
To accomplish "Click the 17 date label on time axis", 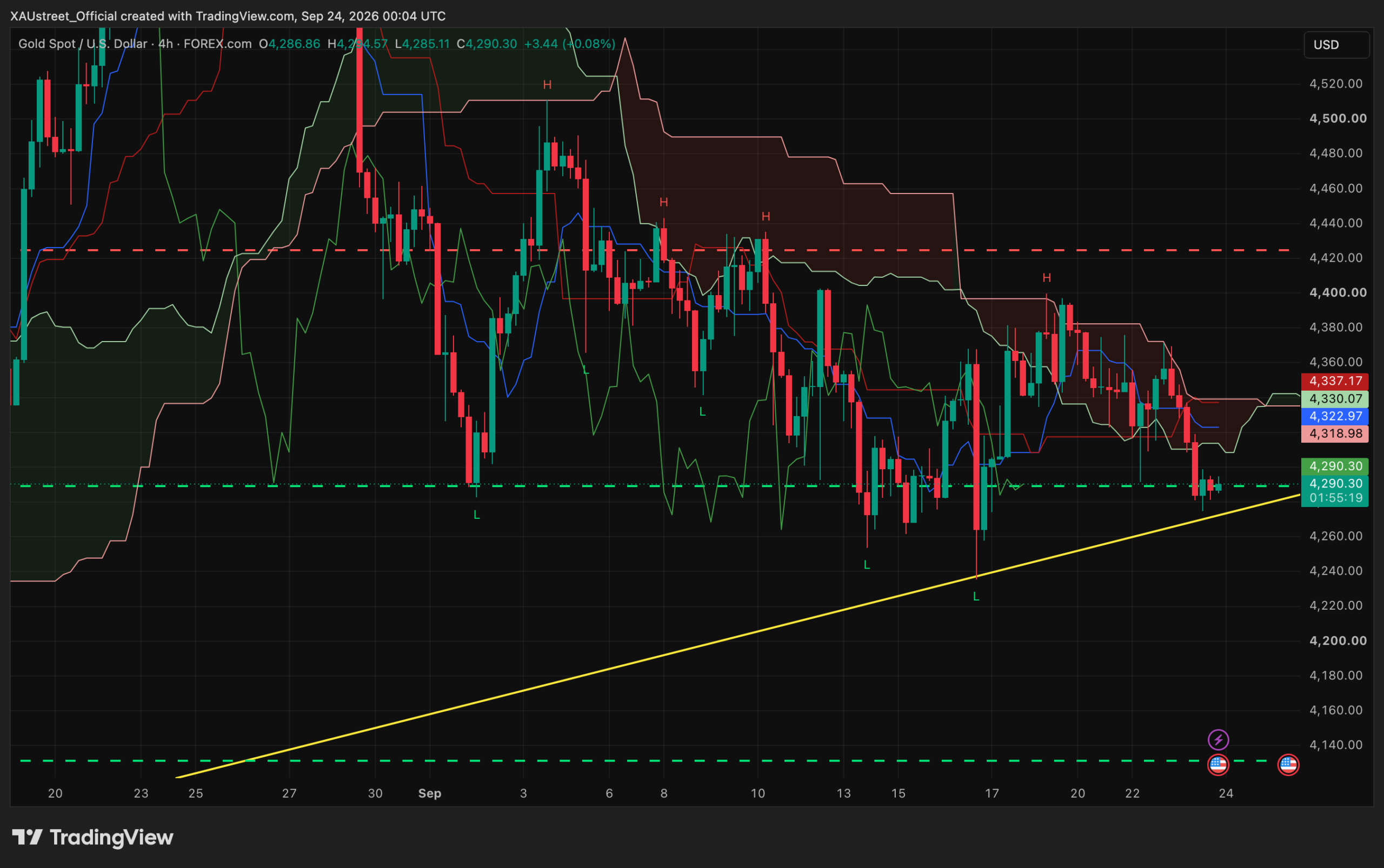I will point(992,793).
